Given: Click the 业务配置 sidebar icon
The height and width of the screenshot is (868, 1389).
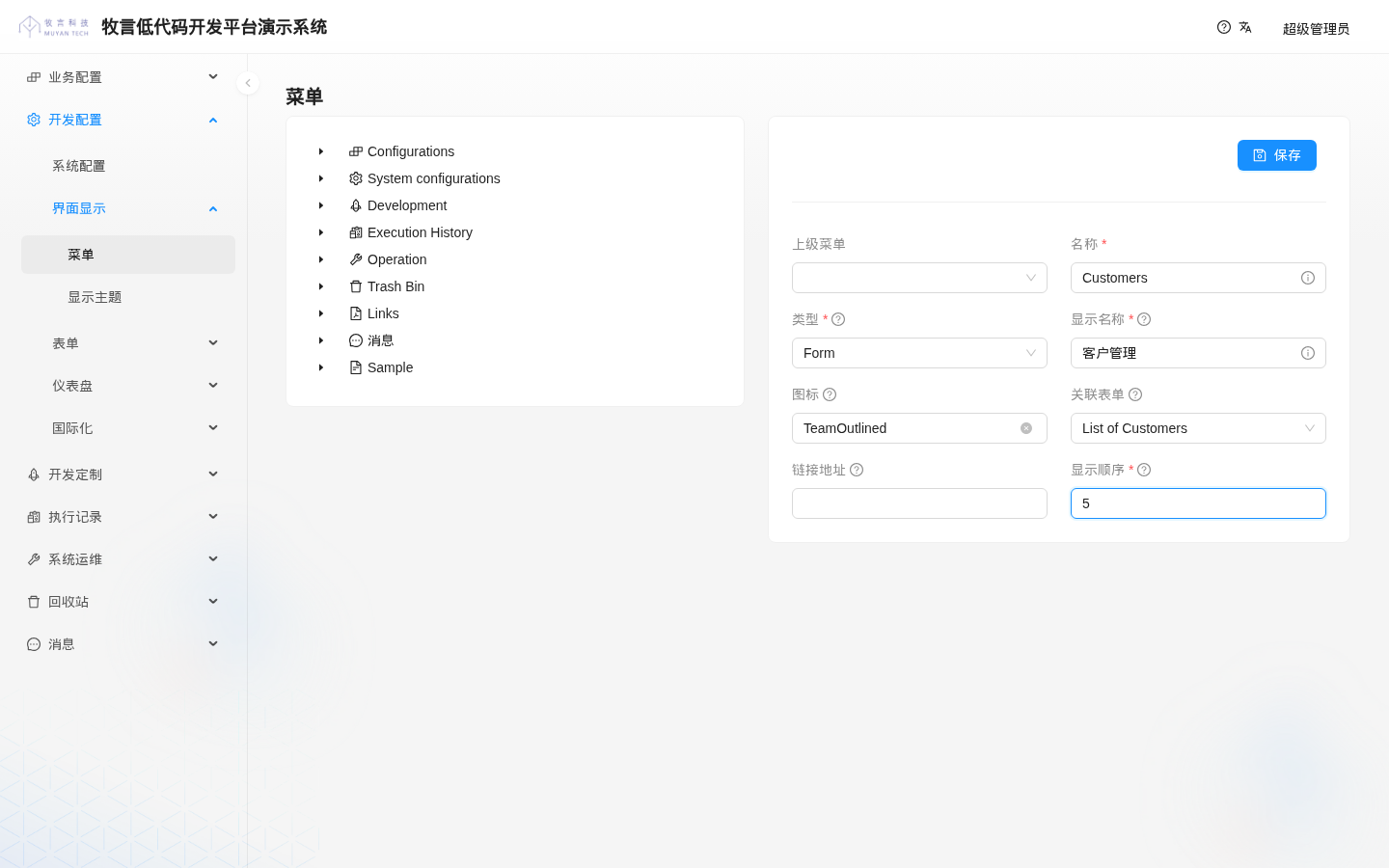Looking at the screenshot, I should click(34, 77).
